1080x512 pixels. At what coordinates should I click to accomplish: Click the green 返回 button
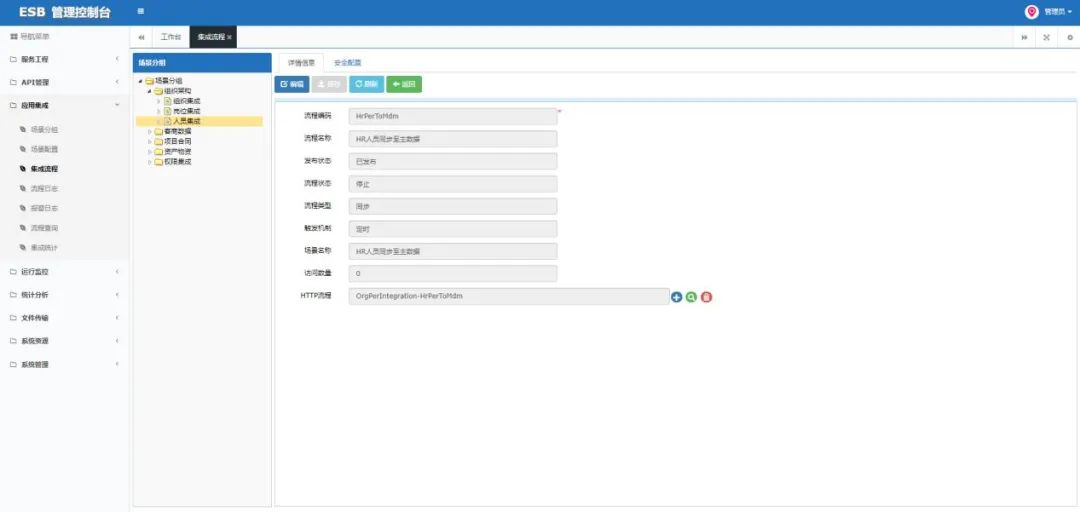click(404, 84)
